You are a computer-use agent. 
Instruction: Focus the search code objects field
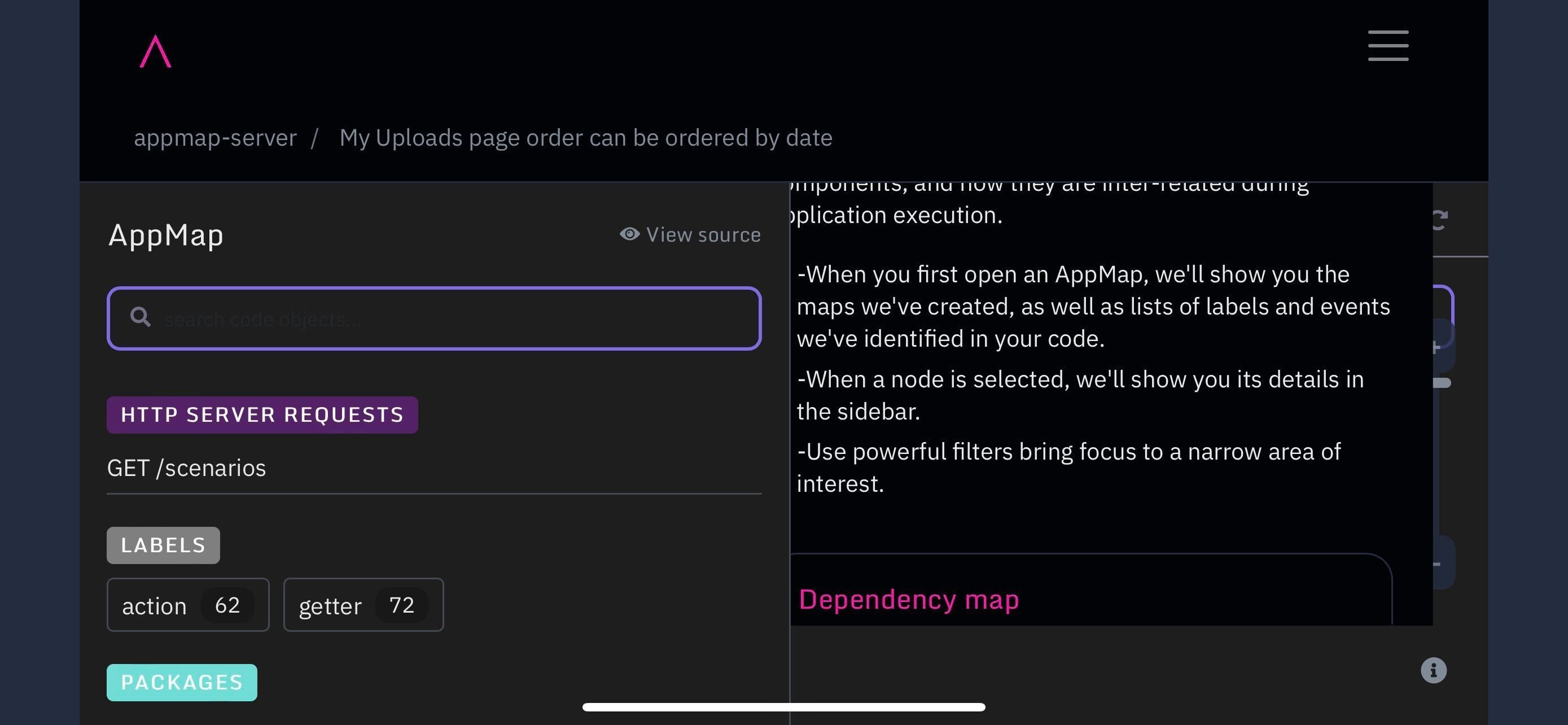tap(434, 318)
